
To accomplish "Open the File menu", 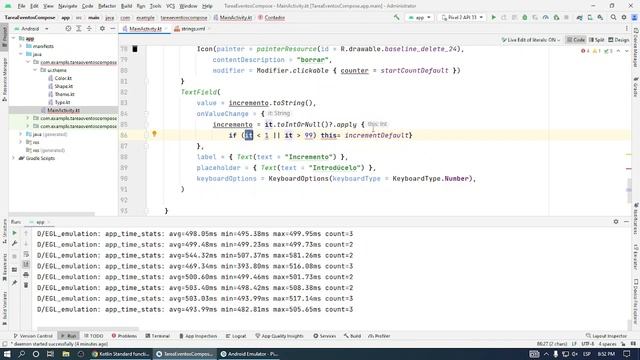I will [21, 6].
